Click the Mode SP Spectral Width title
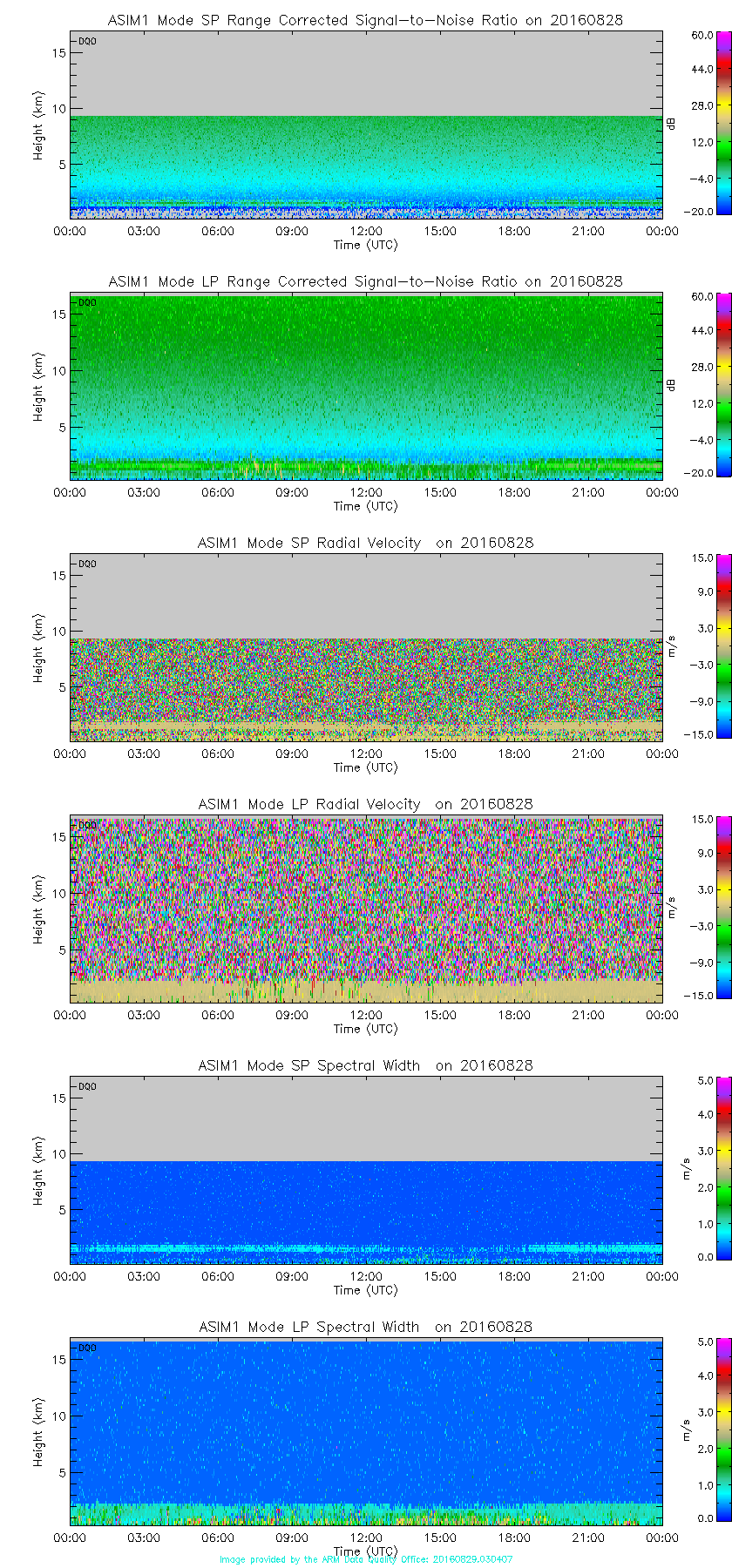The width and height of the screenshot is (732, 1568). coord(365,1065)
